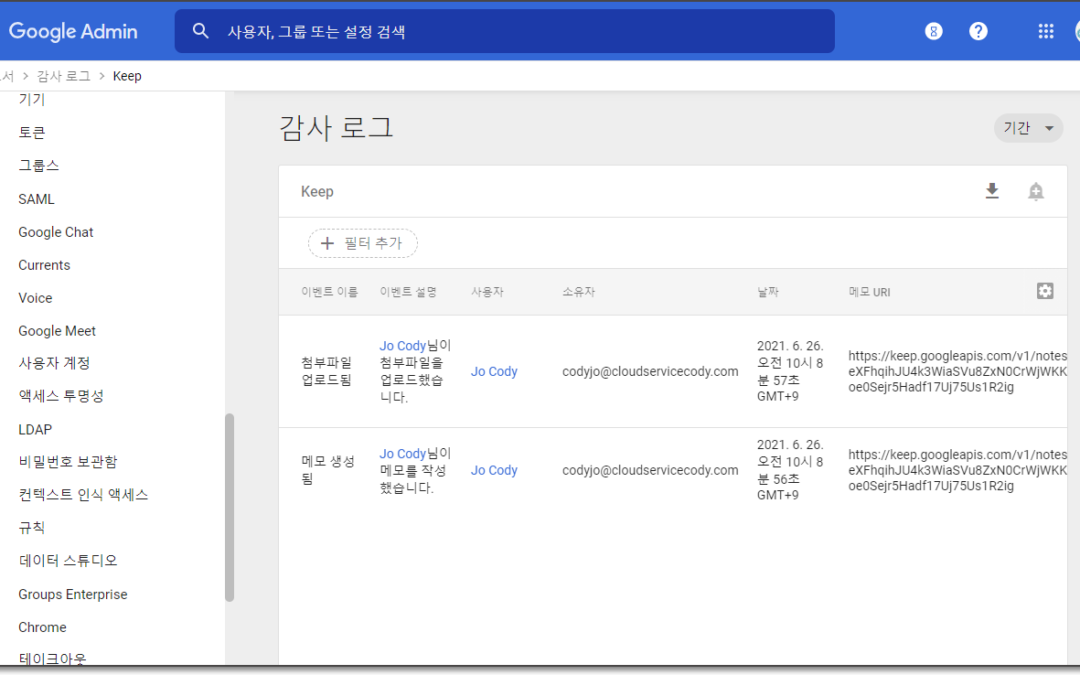Image resolution: width=1080 pixels, height=675 pixels.
Task: Open Voice audit log
Action: [x=35, y=298]
